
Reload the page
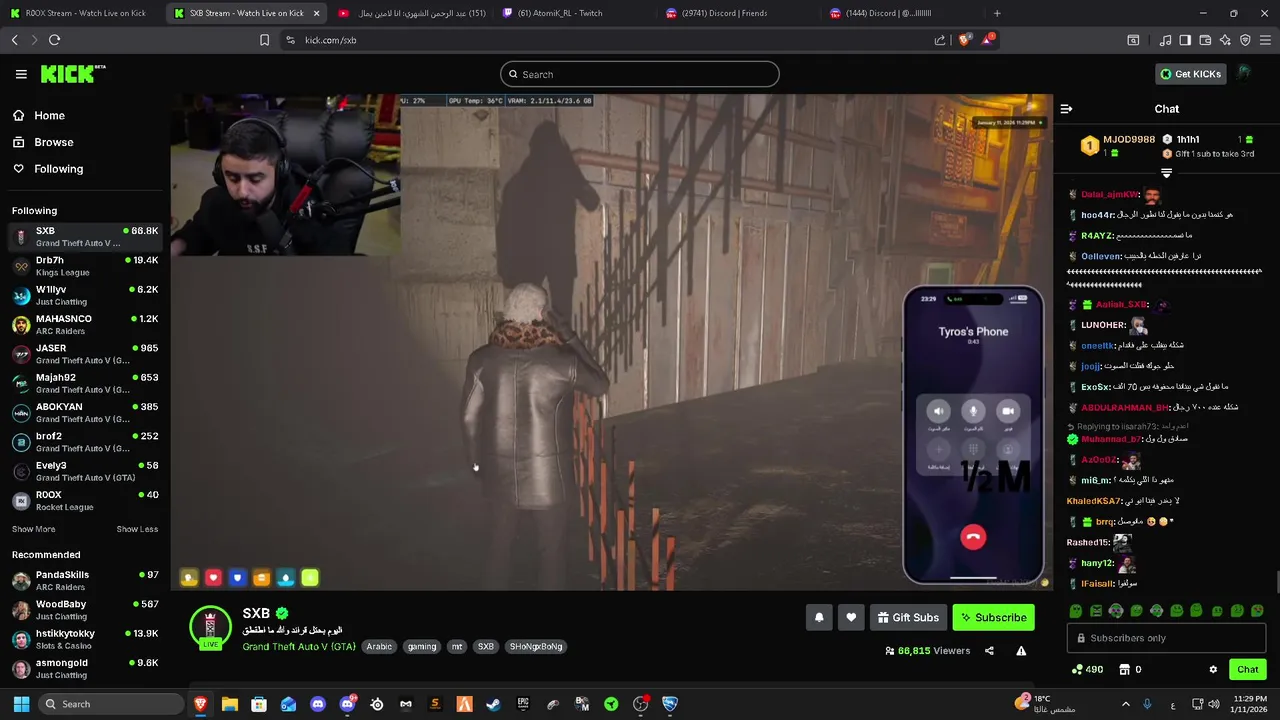pyautogui.click(x=54, y=40)
